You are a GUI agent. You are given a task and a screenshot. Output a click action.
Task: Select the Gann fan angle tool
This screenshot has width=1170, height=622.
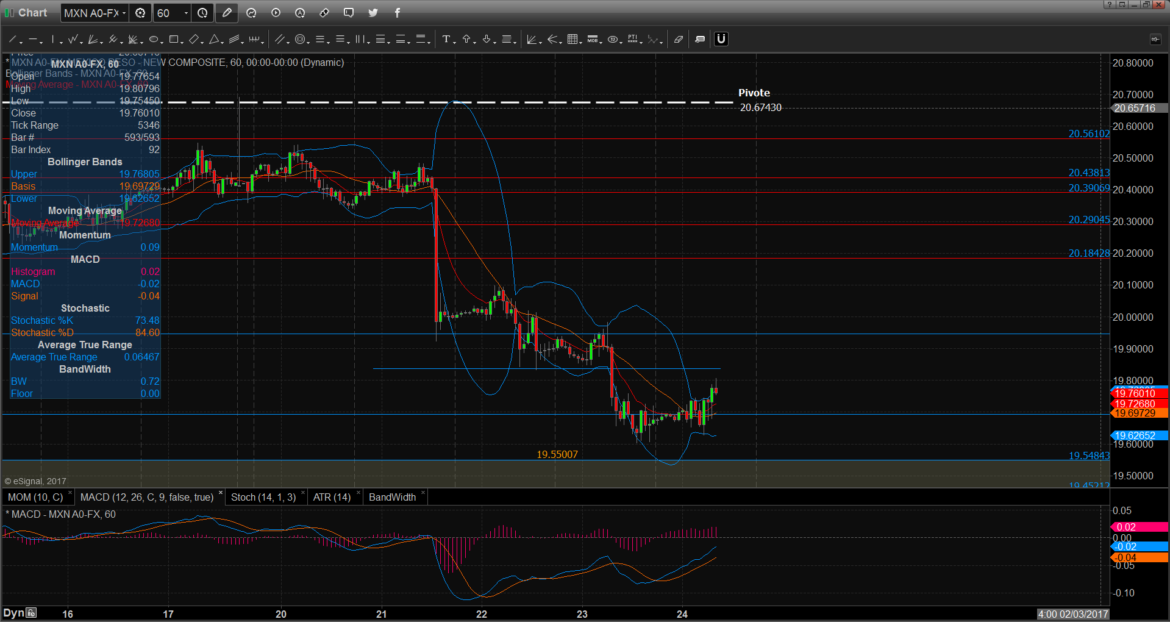pos(532,39)
